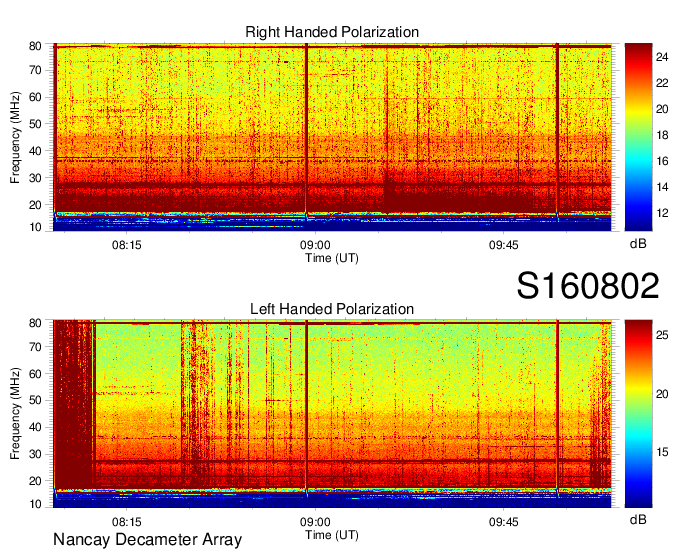The height and width of the screenshot is (552, 680).
Task: Click the 60 MHz tick label of the Left Handed panel
Action: click(x=35, y=374)
